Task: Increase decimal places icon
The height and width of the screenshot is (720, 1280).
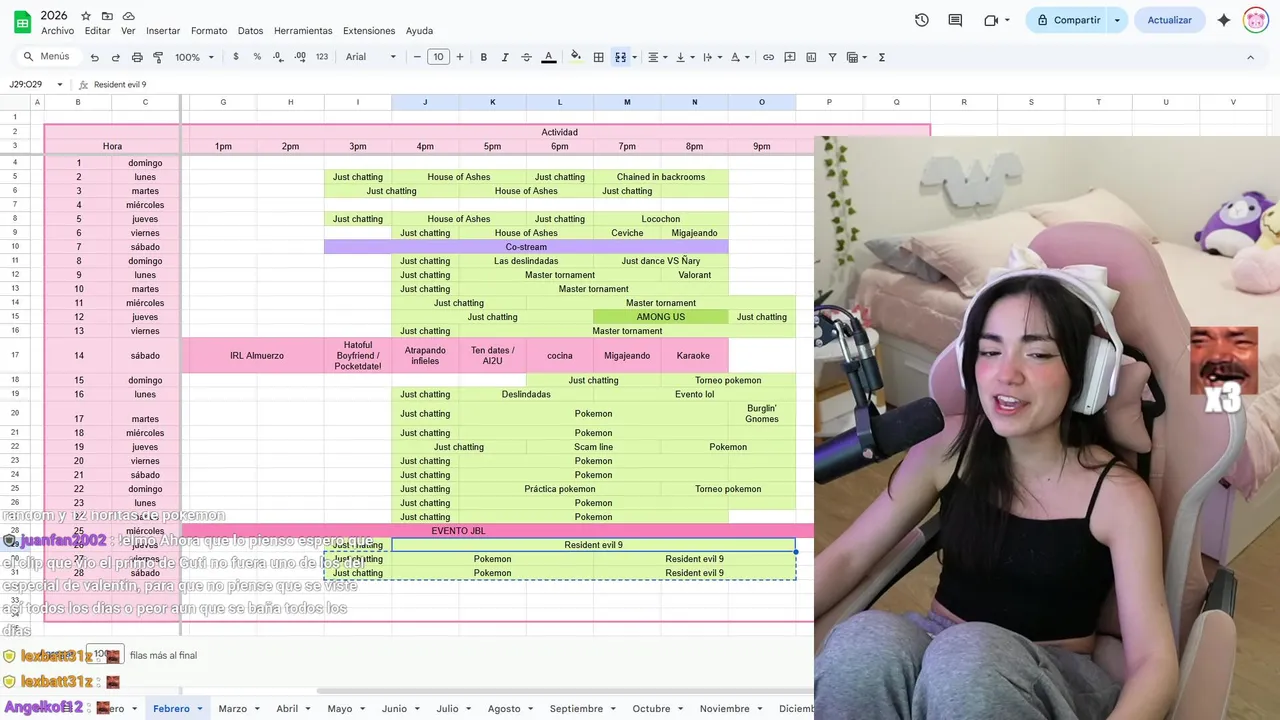Action: click(300, 57)
